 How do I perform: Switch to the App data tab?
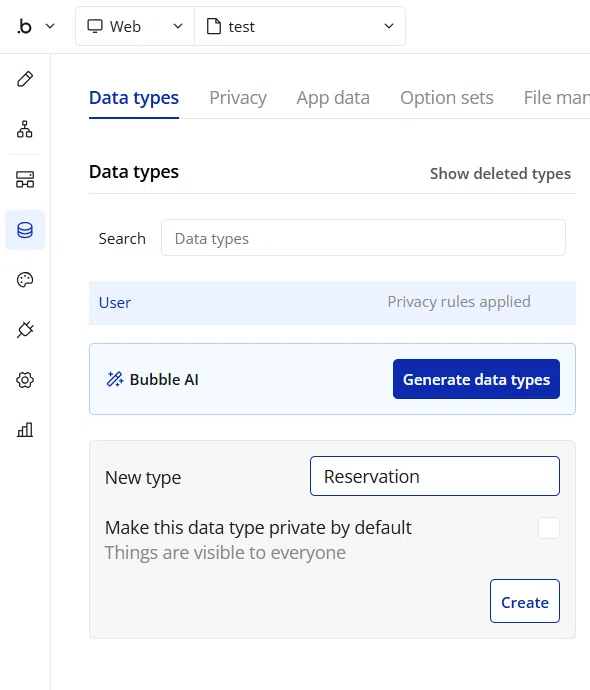pyautogui.click(x=333, y=98)
